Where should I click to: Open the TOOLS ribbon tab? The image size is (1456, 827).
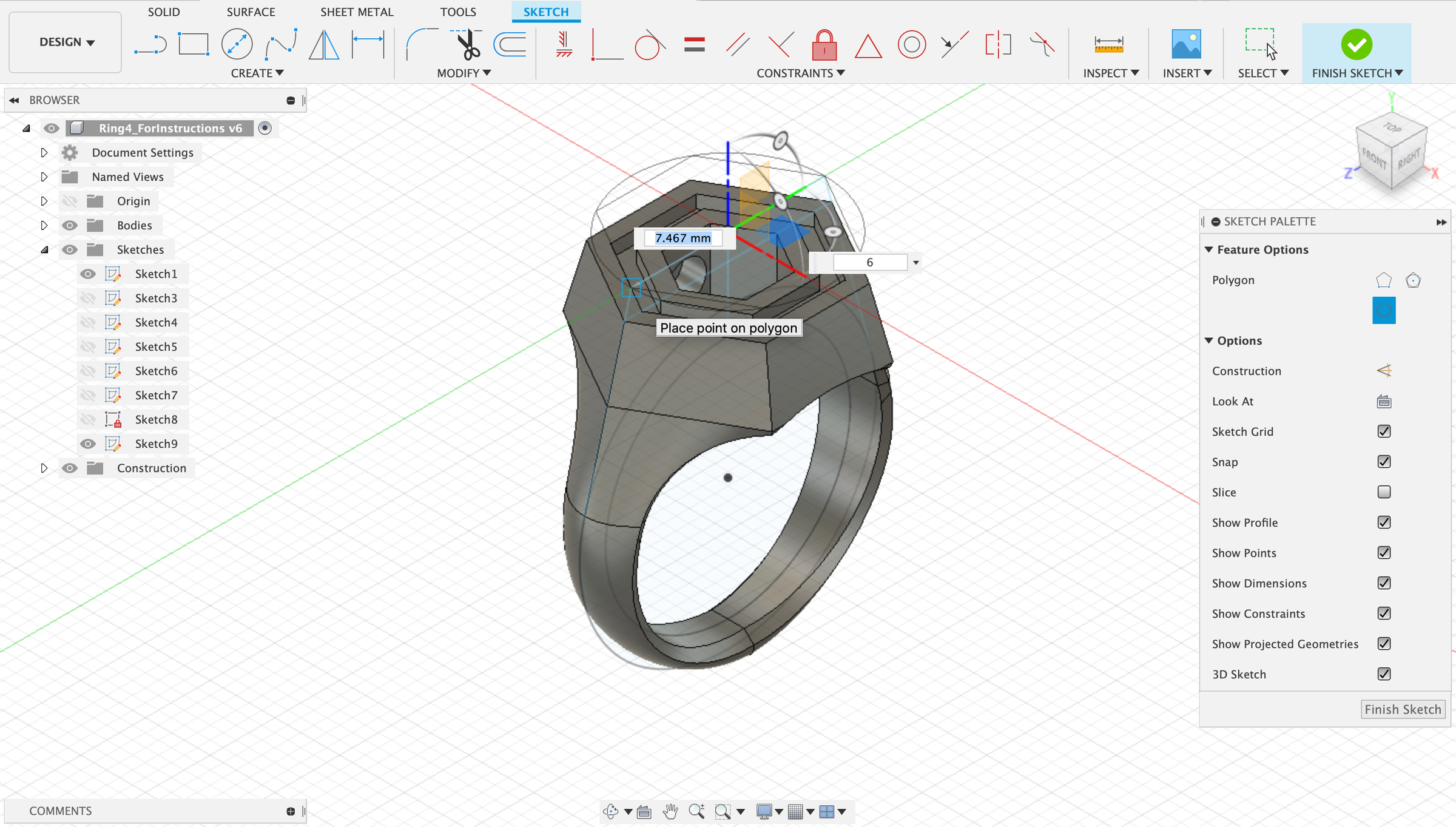pos(459,12)
